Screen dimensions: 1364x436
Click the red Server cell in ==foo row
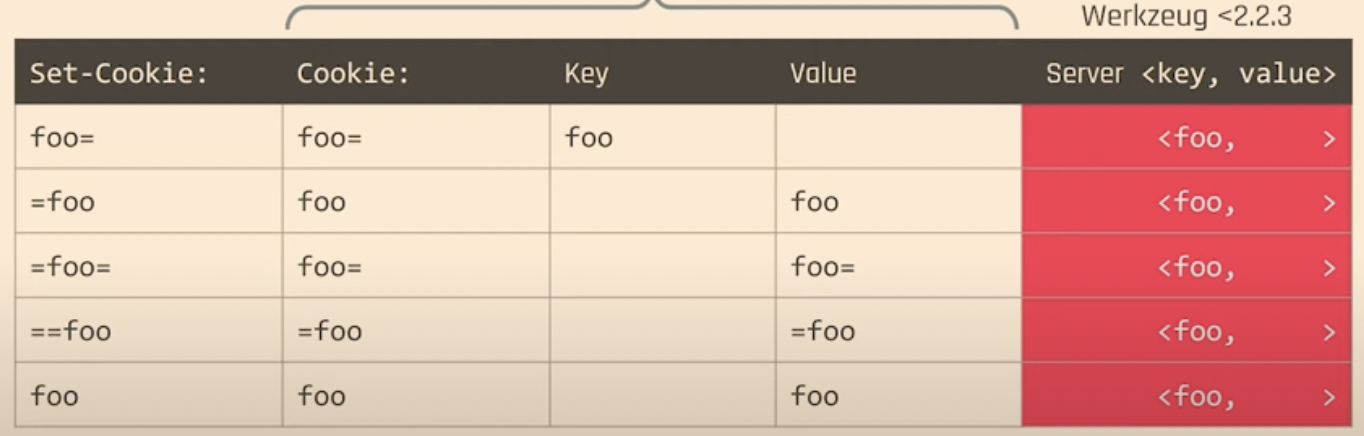[x=1192, y=332]
